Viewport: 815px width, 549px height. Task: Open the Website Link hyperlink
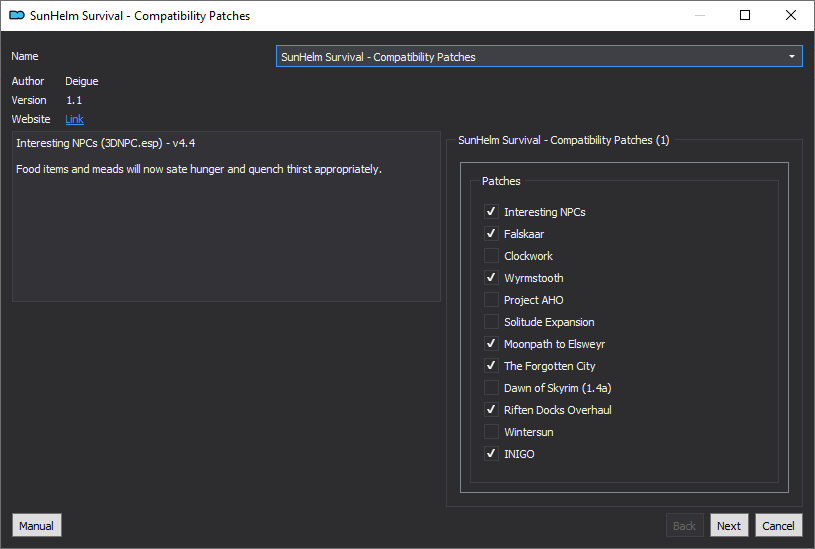(x=74, y=119)
